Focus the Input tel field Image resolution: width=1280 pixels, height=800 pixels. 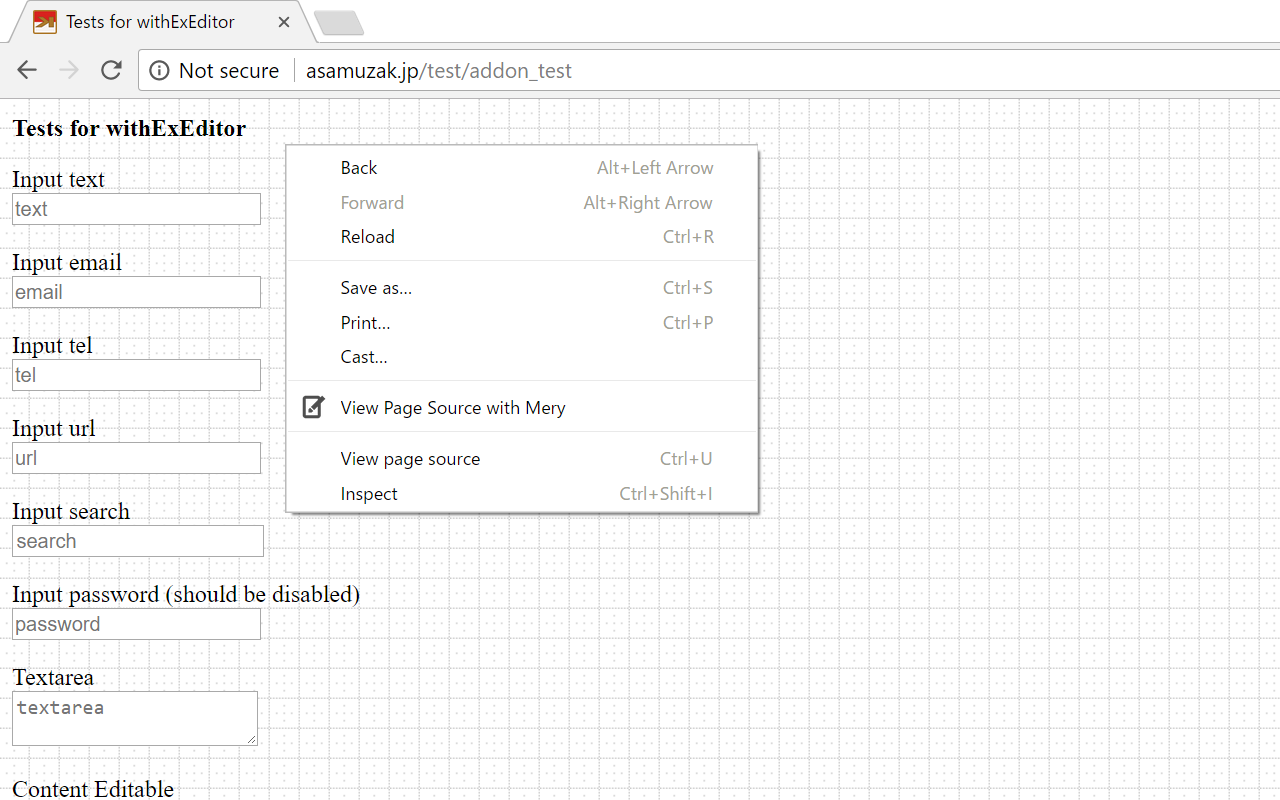(x=136, y=375)
